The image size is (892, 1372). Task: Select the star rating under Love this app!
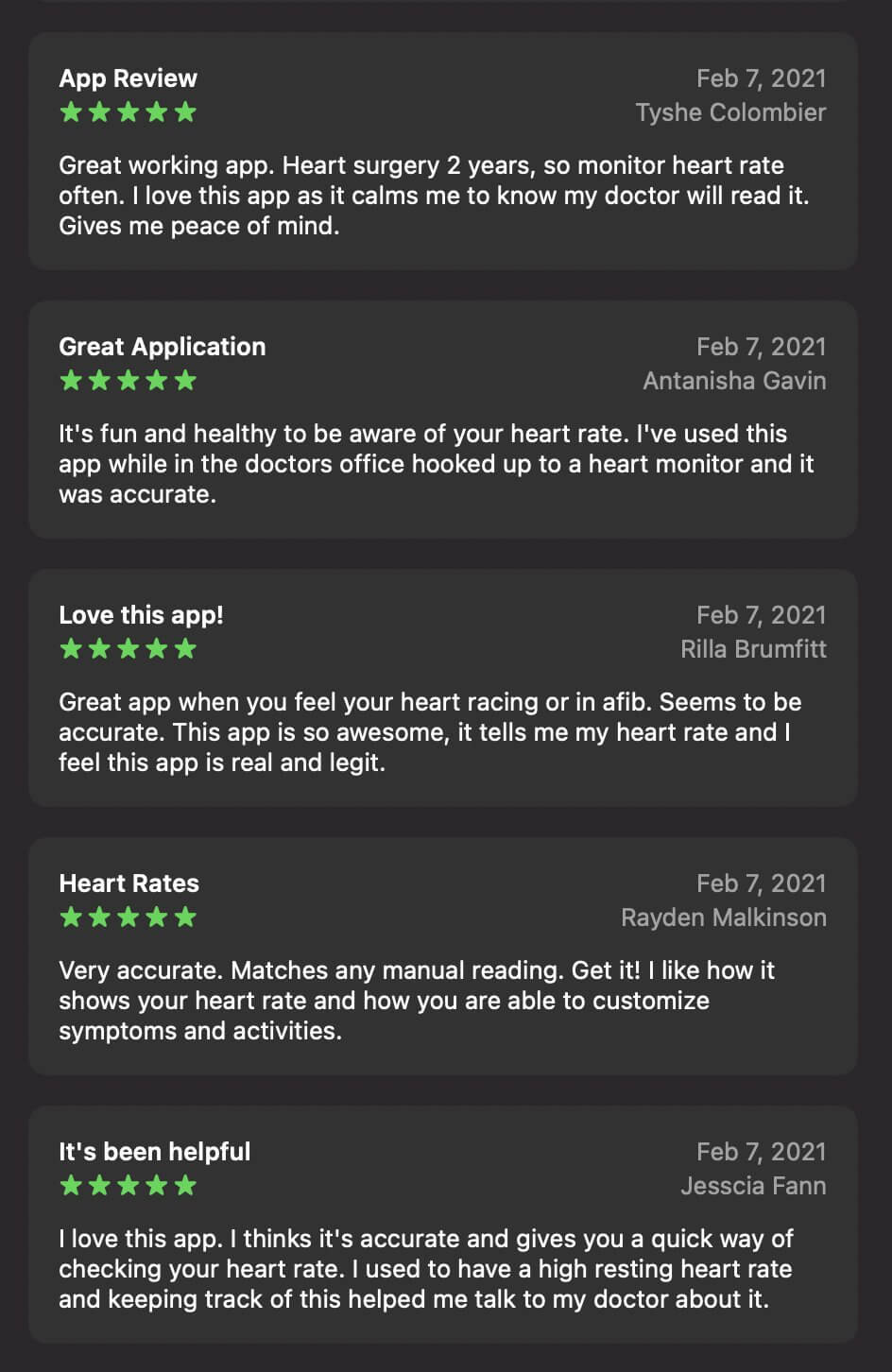tap(128, 649)
